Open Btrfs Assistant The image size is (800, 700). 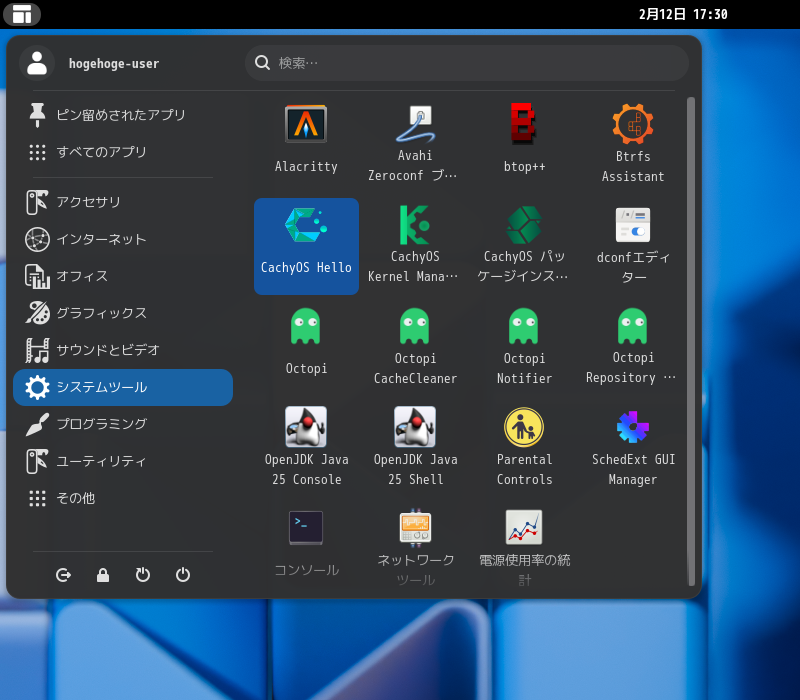633,144
